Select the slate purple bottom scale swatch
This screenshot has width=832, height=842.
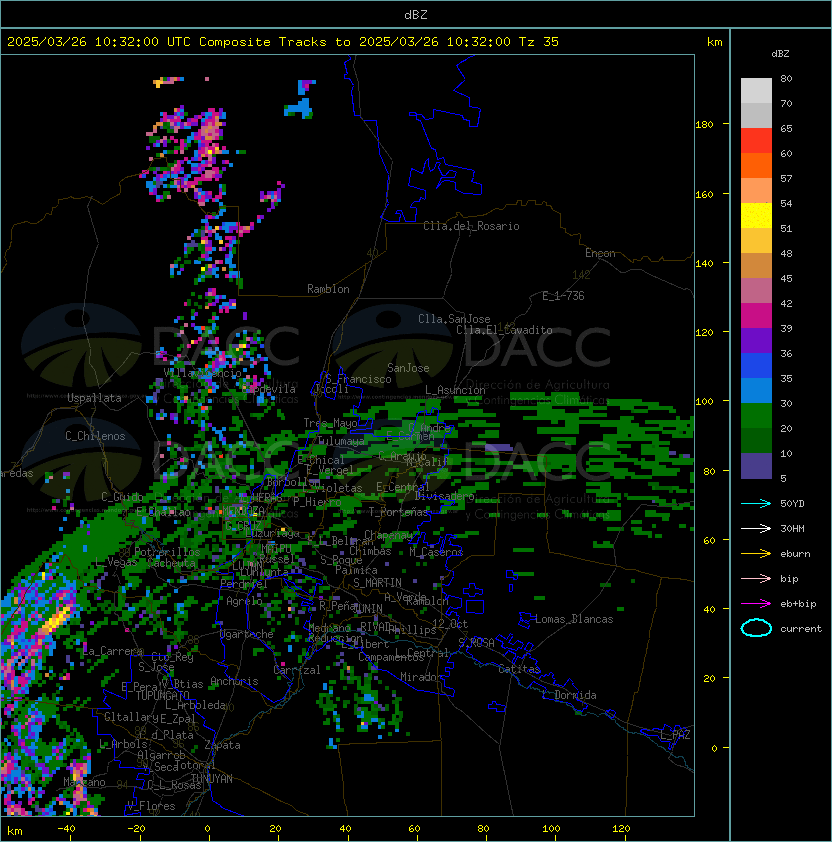tap(756, 466)
